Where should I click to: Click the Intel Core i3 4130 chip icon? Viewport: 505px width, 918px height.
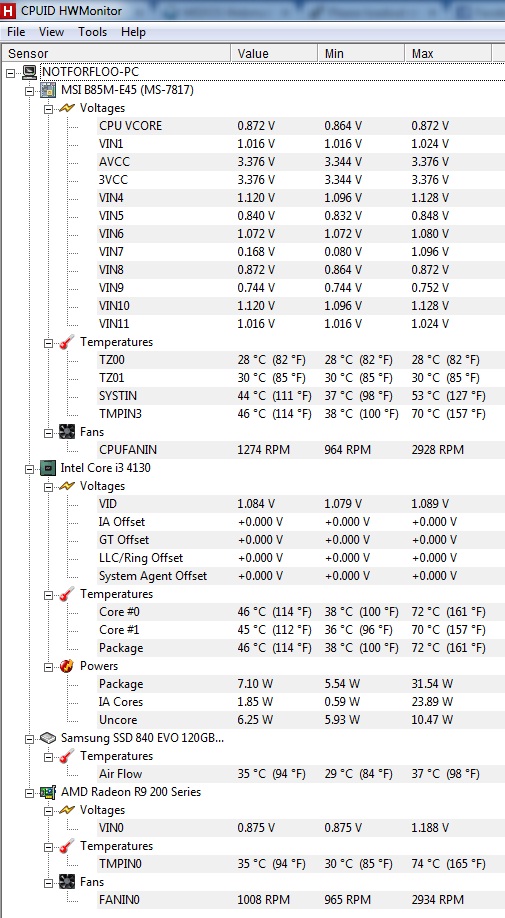48,468
